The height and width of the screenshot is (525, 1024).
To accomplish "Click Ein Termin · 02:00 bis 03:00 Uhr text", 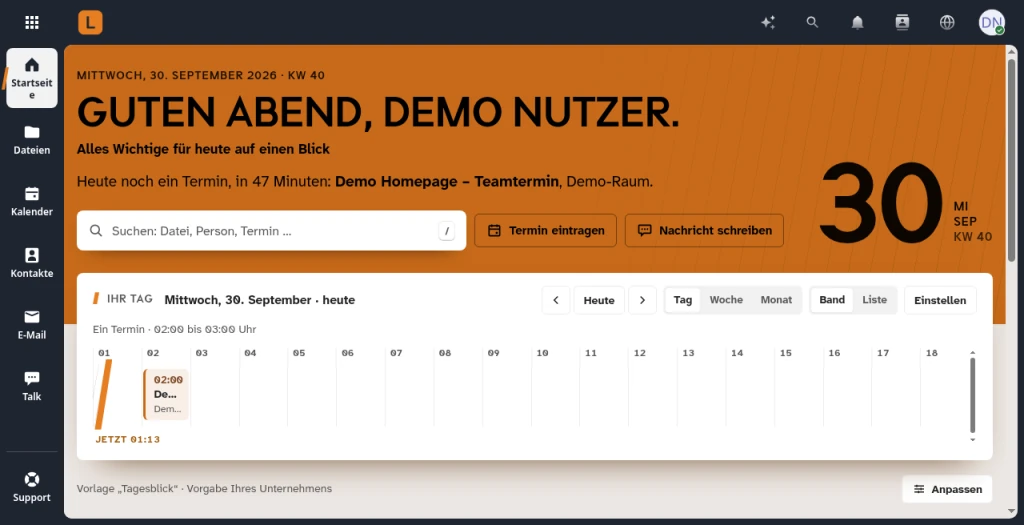I will [x=174, y=329].
